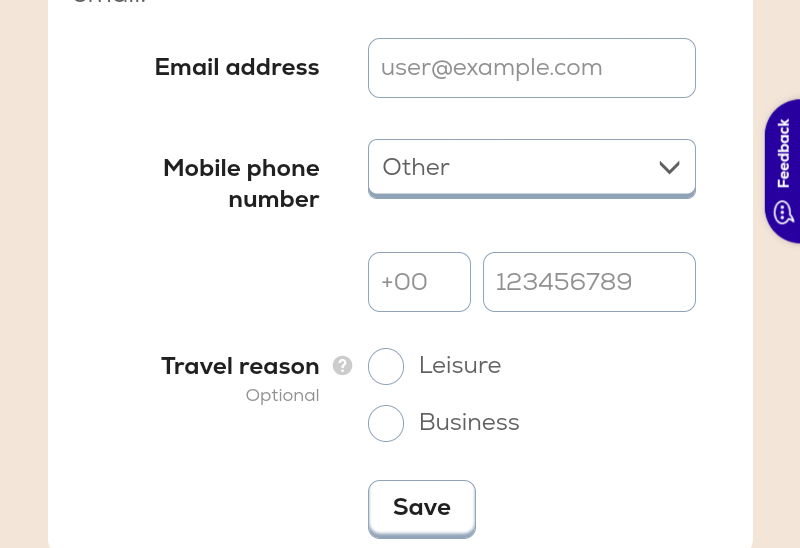Click the Business option label text
The image size is (800, 548).
(469, 422)
